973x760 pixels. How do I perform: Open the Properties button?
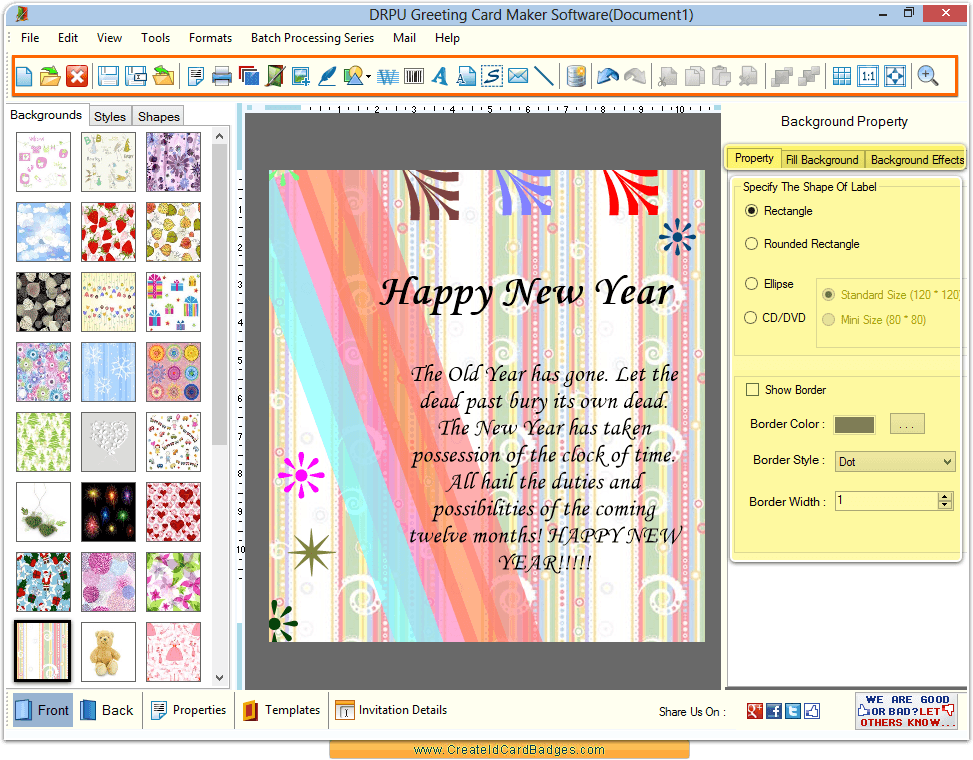(189, 710)
